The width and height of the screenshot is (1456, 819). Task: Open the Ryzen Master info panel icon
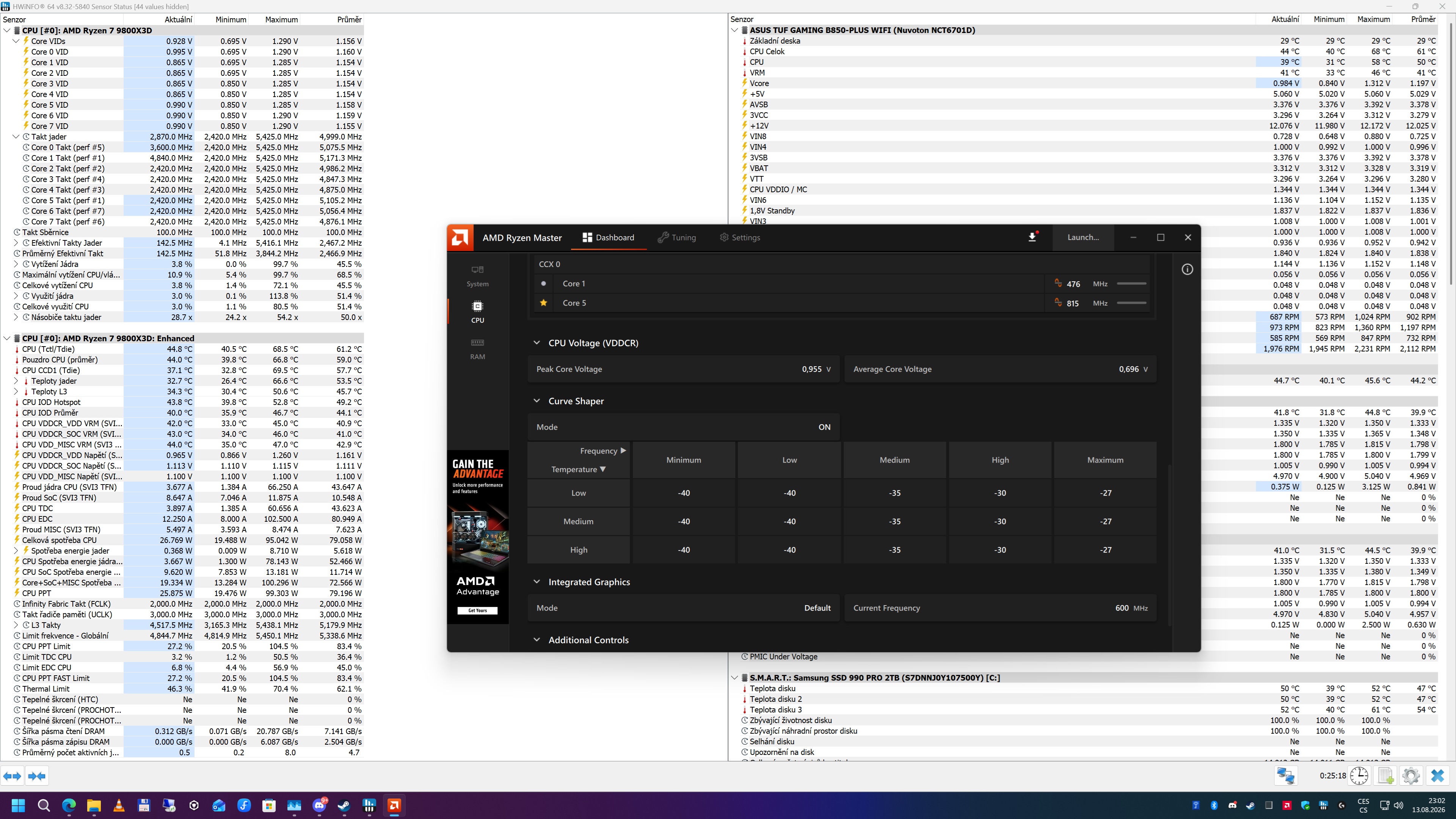(1187, 270)
